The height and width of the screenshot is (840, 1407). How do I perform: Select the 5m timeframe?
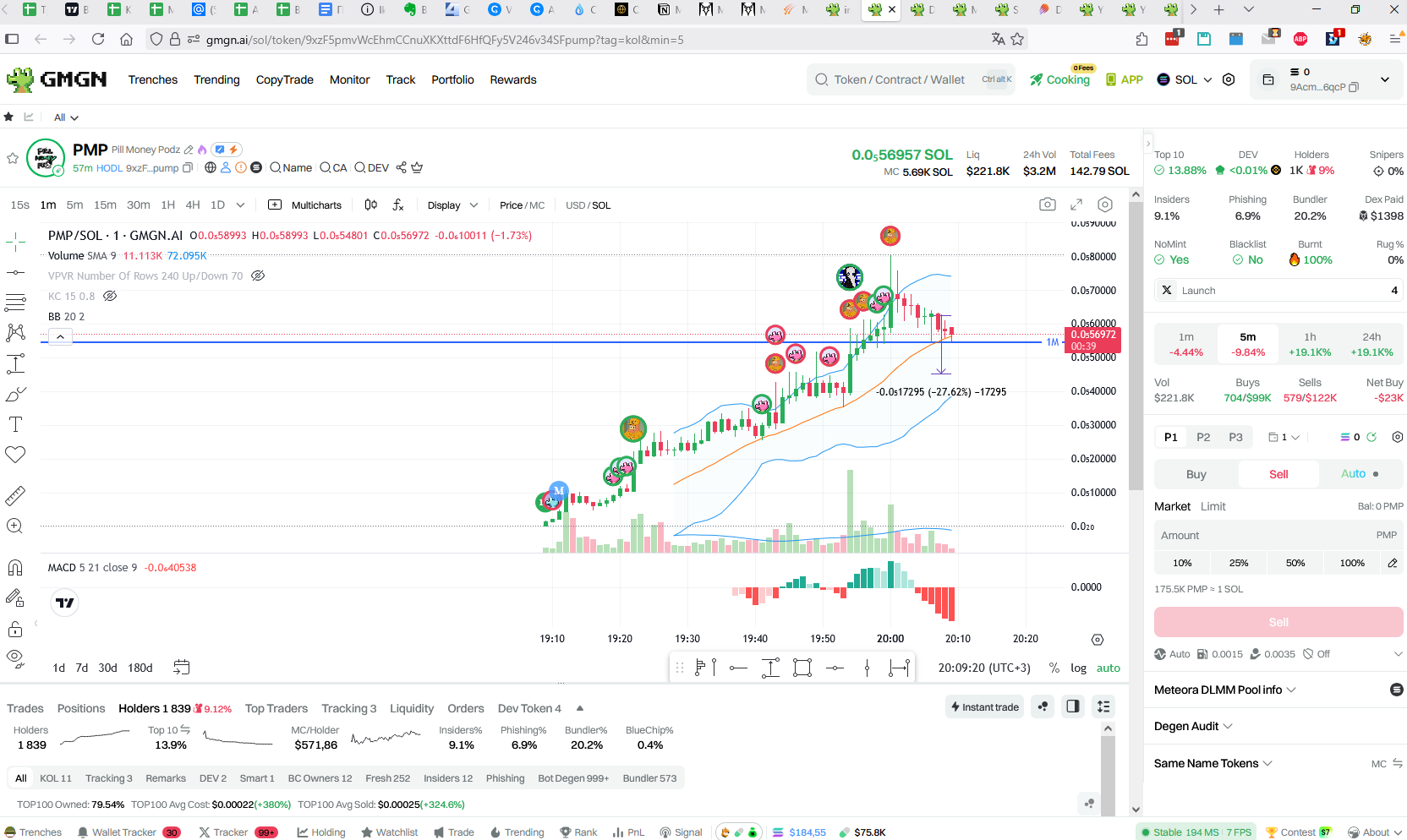tap(75, 205)
